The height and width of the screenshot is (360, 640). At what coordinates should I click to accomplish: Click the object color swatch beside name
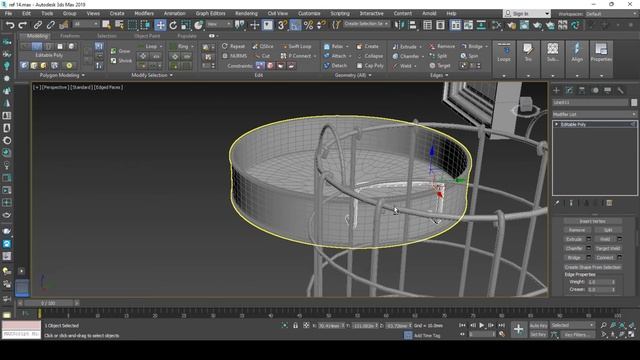point(633,102)
